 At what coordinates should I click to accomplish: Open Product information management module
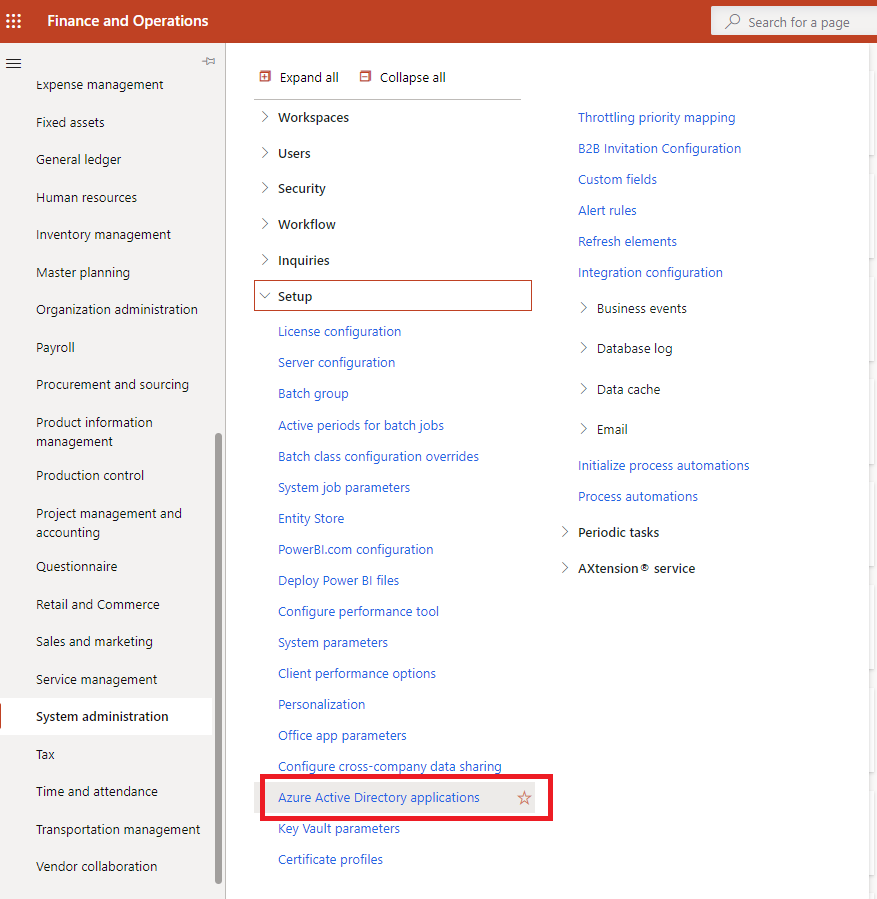(95, 432)
